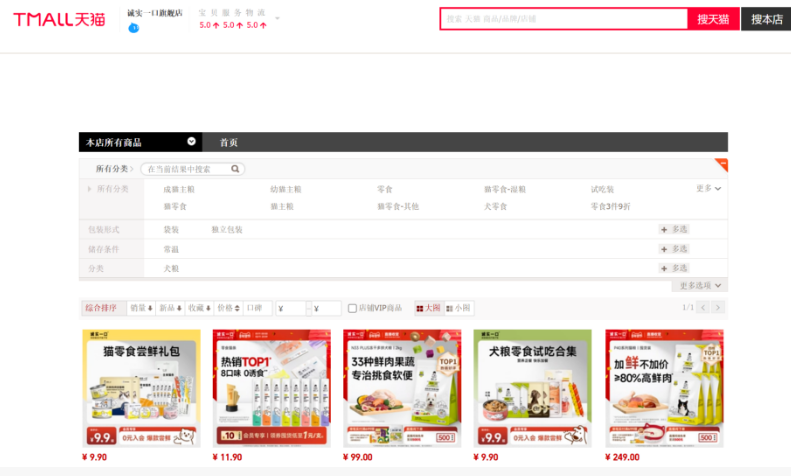Expand the 本店所有商品 dropdown arrow

pos(191,142)
